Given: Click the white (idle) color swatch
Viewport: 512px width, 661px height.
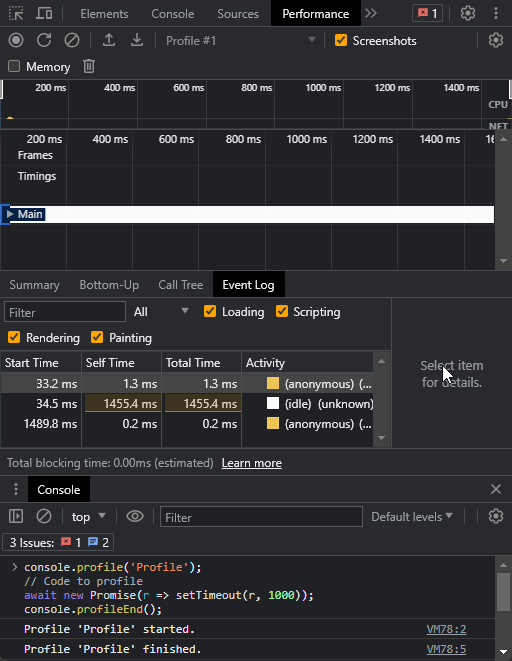Looking at the screenshot, I should click(x=273, y=403).
